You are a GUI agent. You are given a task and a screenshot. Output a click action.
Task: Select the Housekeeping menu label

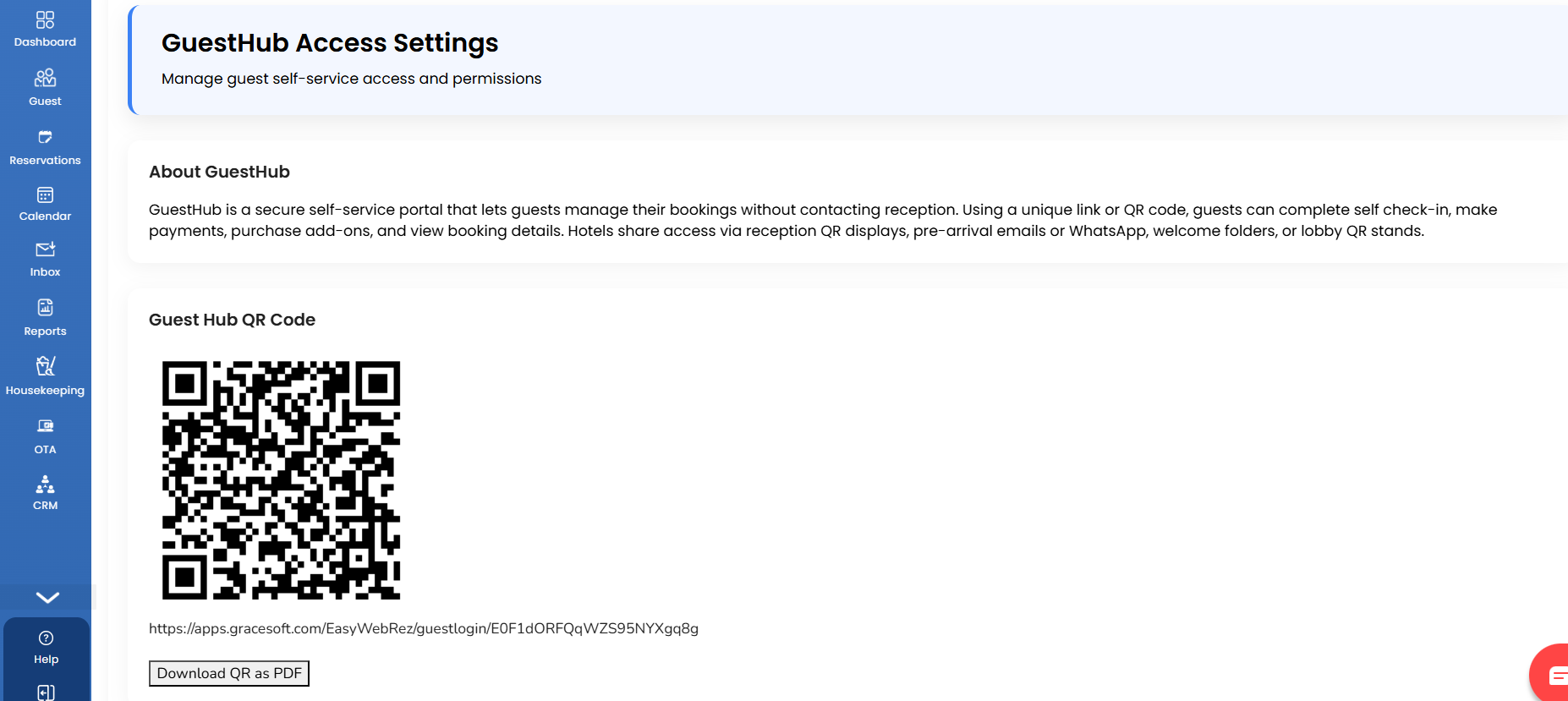click(45, 390)
